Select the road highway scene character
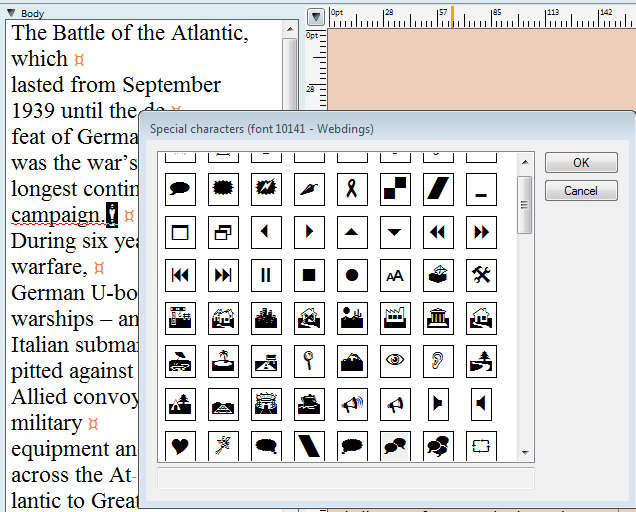This screenshot has width=636, height=512. point(266,361)
